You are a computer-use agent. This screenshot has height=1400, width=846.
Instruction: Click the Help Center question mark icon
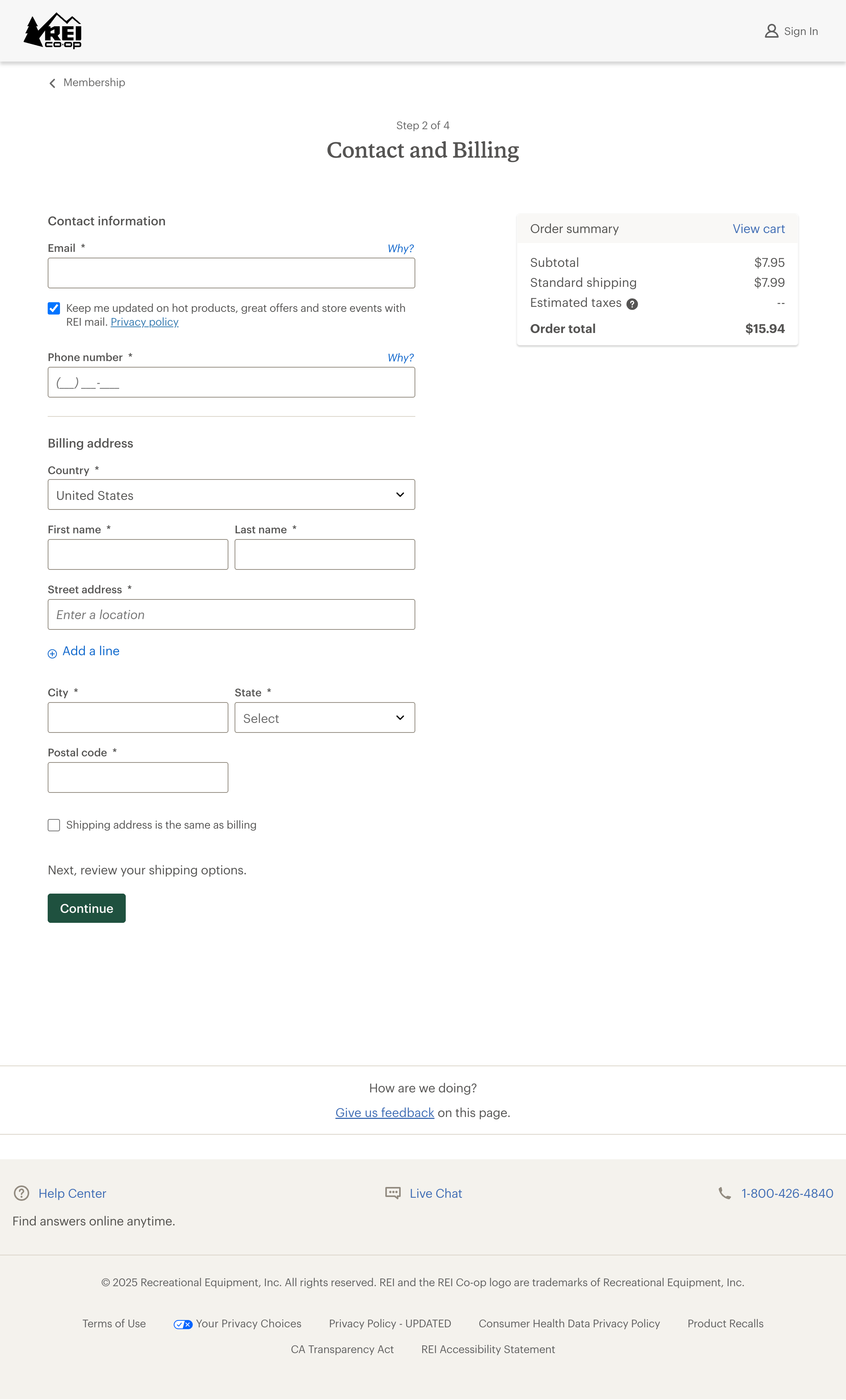click(22, 1193)
